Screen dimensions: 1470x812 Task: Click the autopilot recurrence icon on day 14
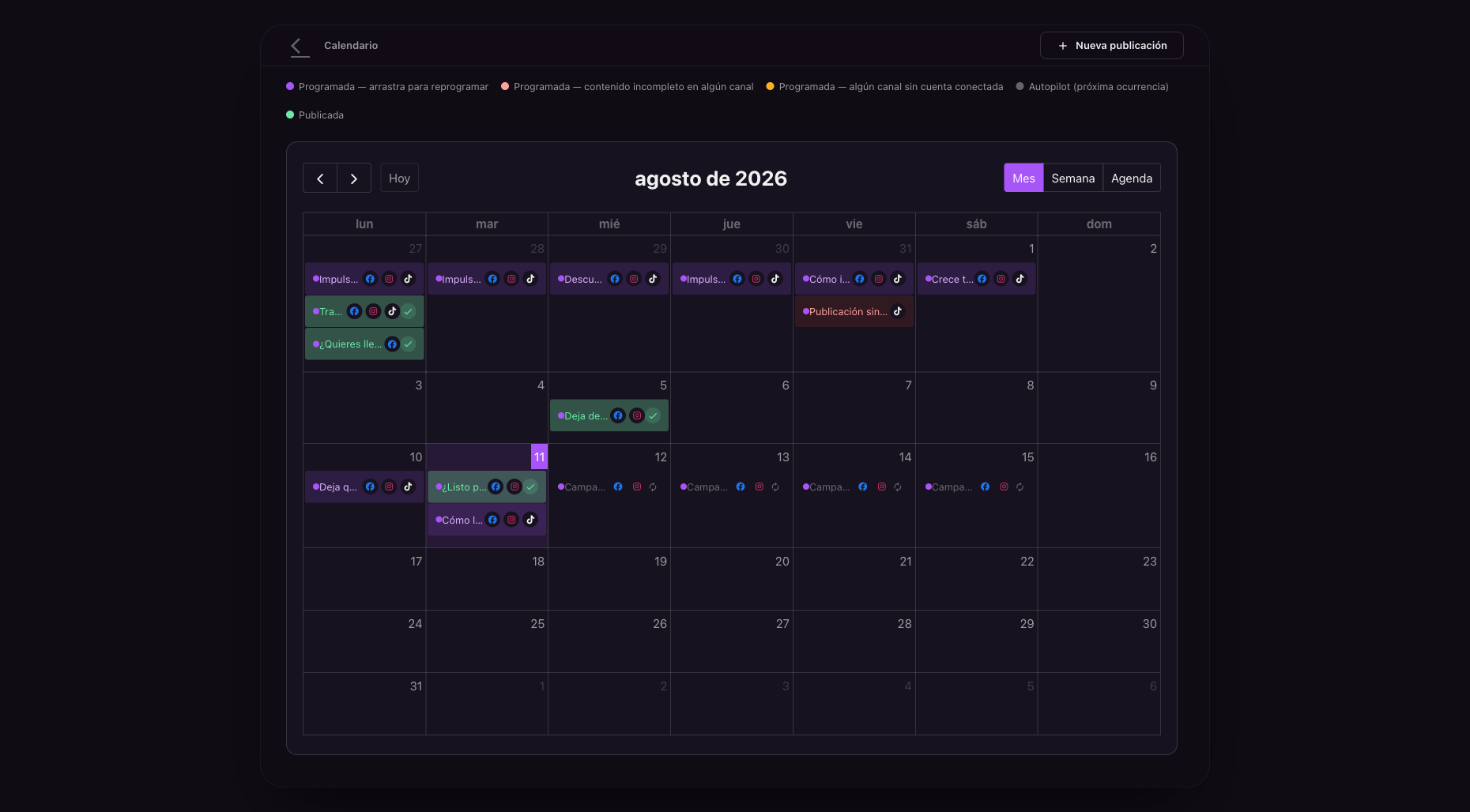(x=898, y=487)
